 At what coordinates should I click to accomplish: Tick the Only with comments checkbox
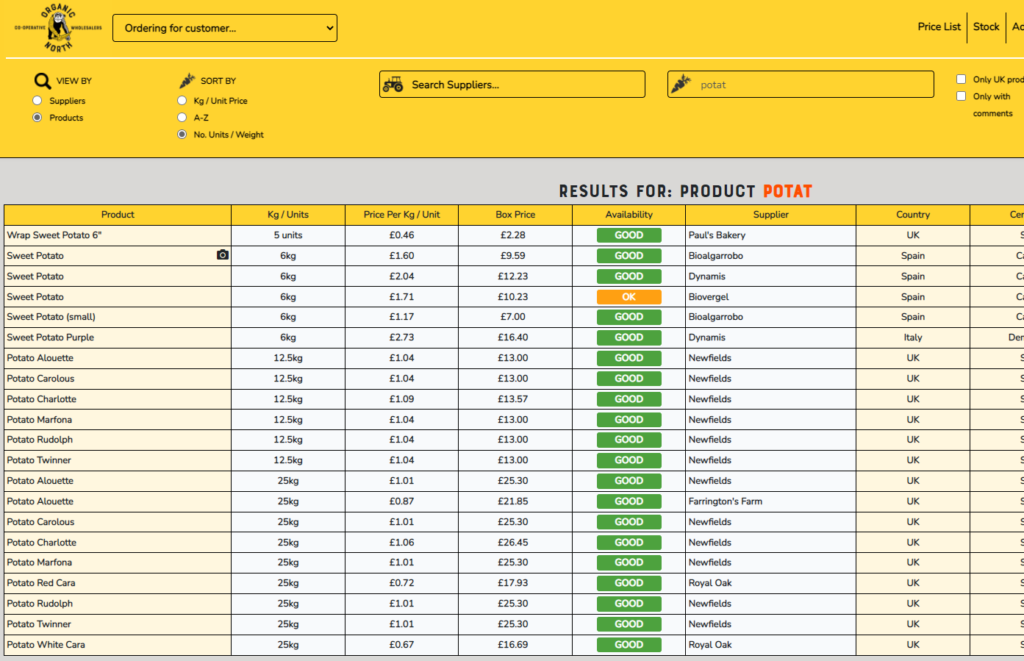coord(961,96)
